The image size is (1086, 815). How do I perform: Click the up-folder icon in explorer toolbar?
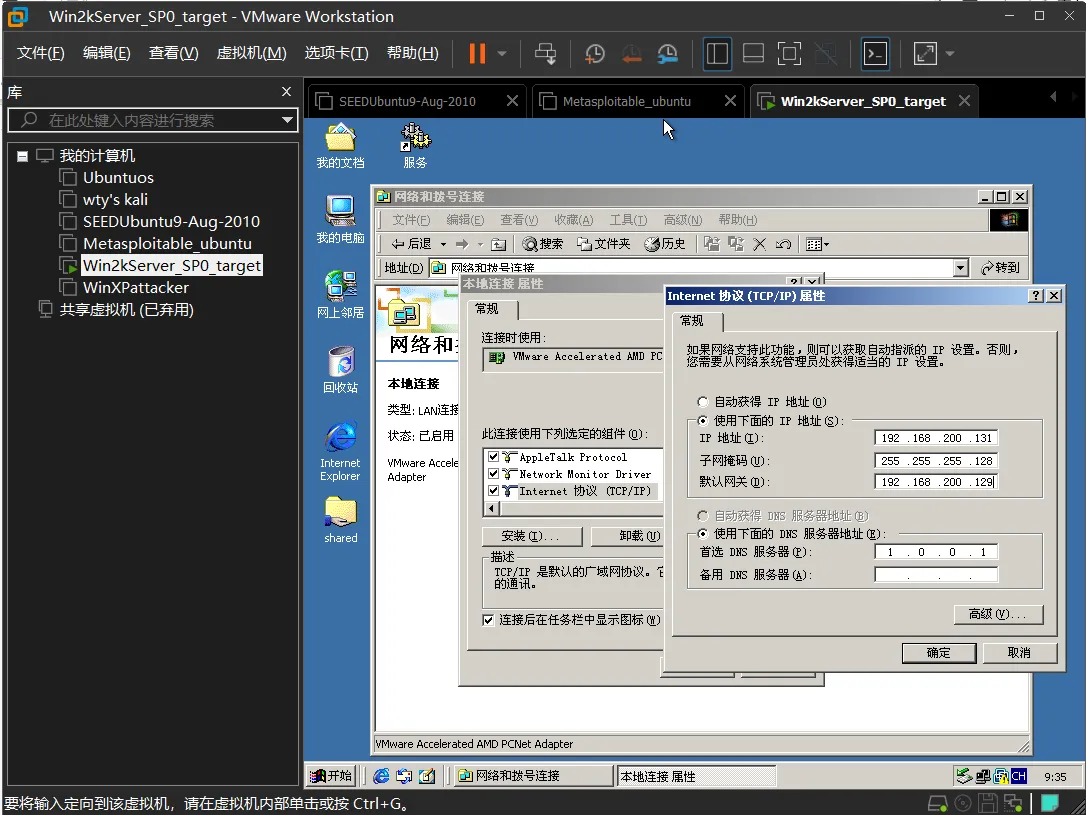[499, 244]
